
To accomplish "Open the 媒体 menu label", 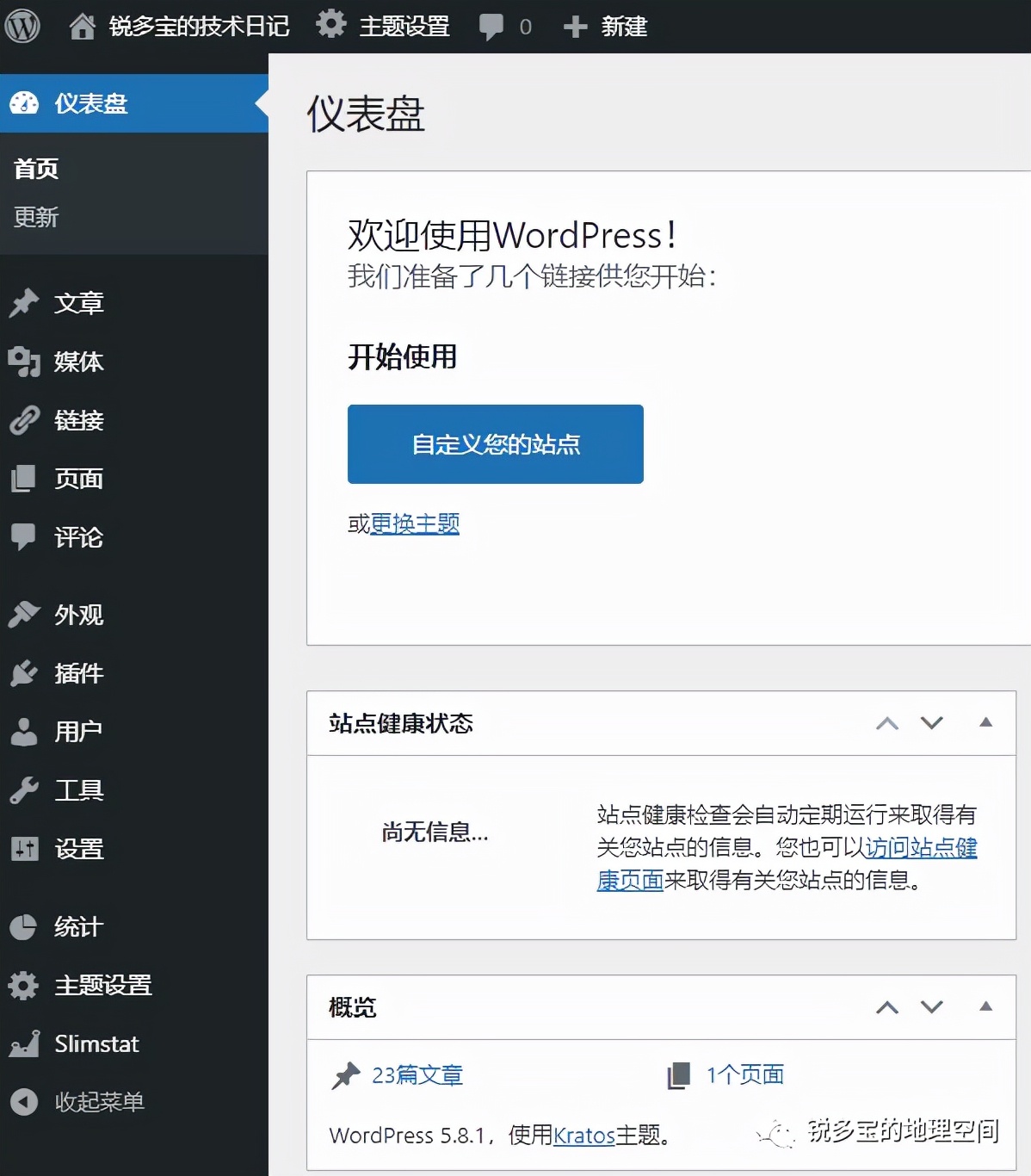I will (79, 362).
